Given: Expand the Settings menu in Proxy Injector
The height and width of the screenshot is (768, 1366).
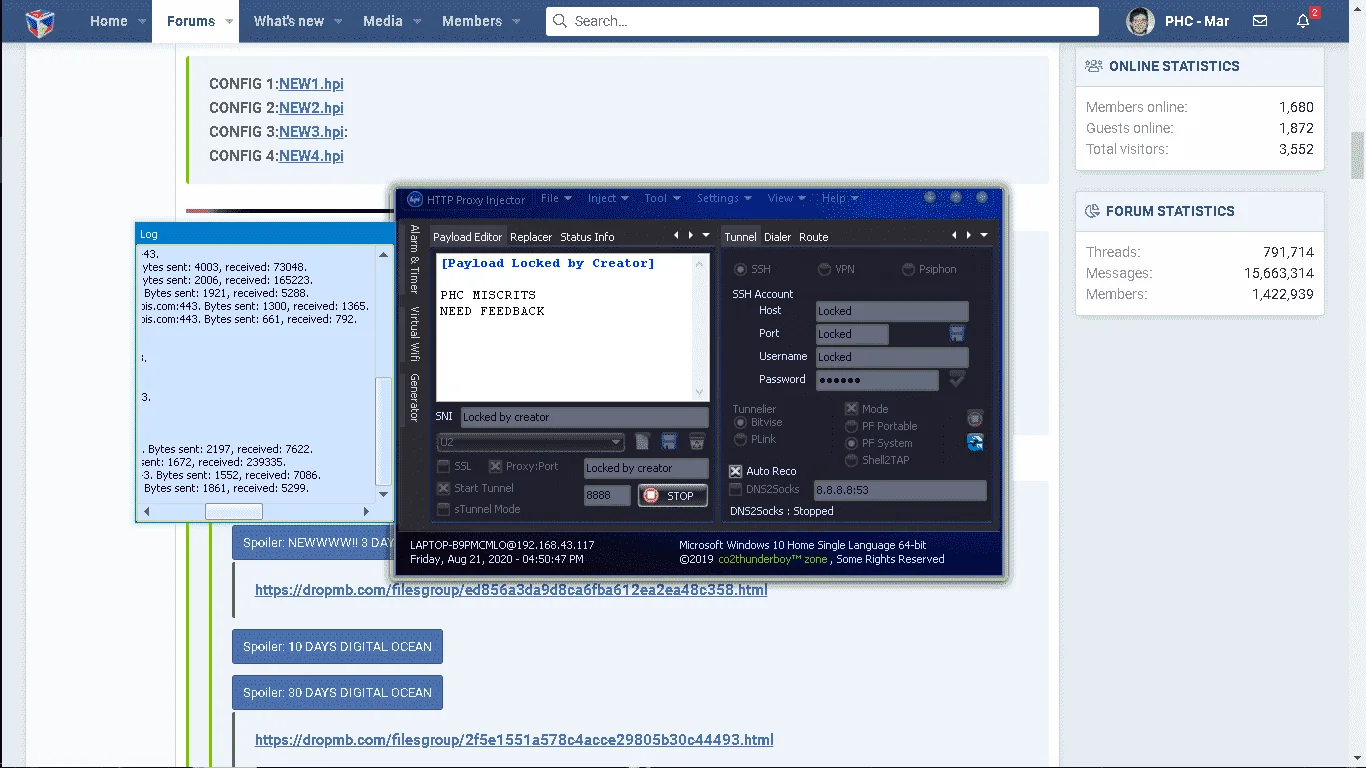Looking at the screenshot, I should pos(724,198).
